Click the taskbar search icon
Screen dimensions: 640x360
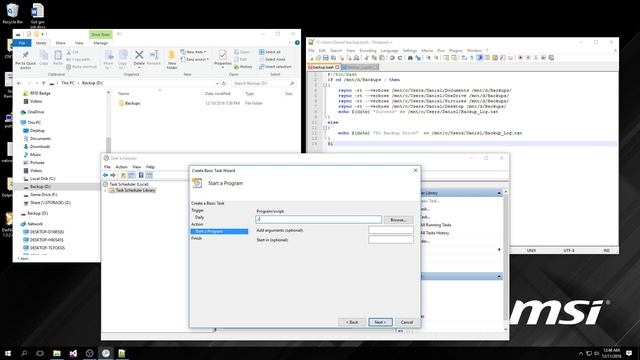pos(24,353)
